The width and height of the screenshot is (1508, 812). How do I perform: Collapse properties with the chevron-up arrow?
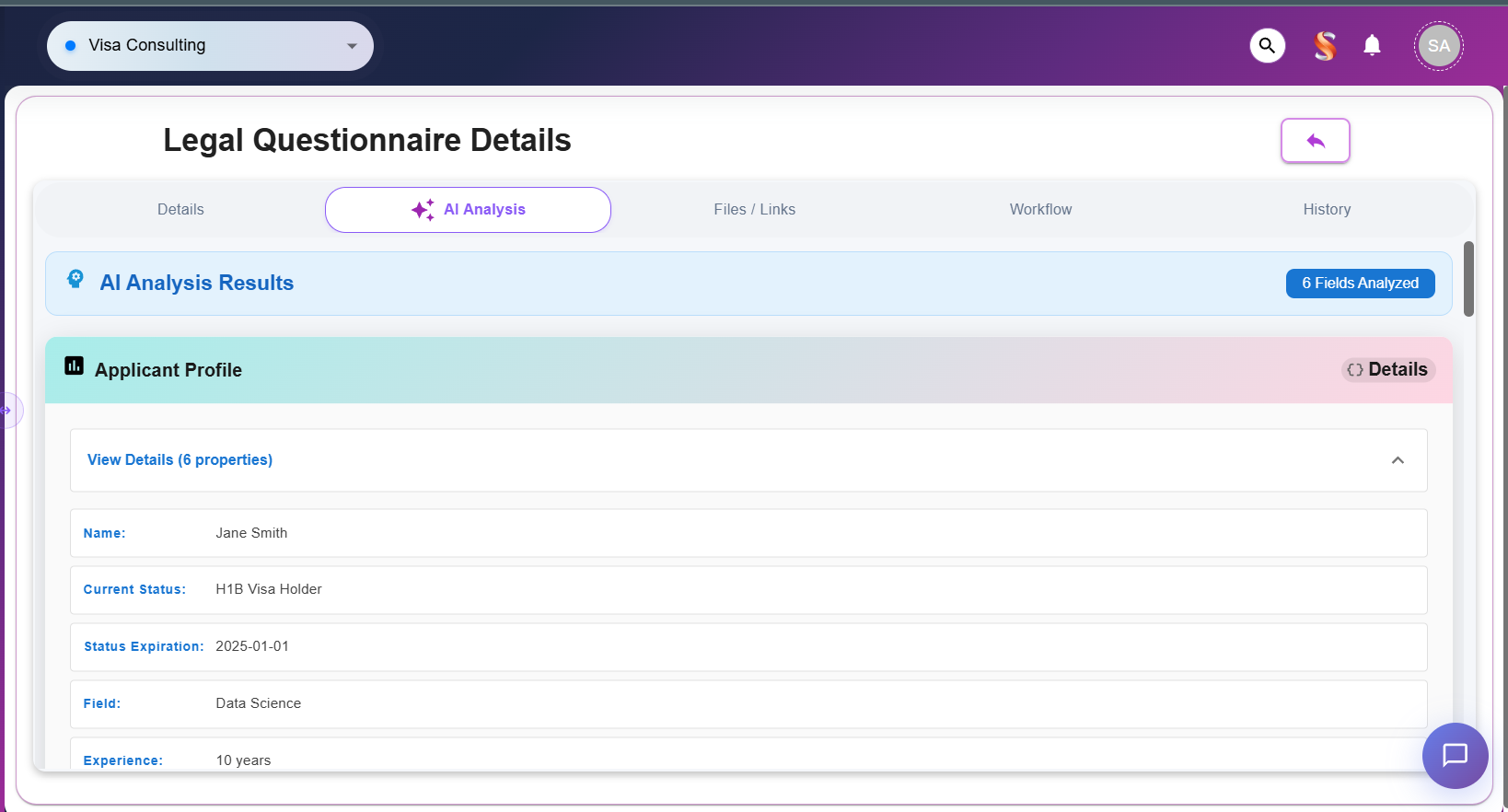pyautogui.click(x=1398, y=460)
